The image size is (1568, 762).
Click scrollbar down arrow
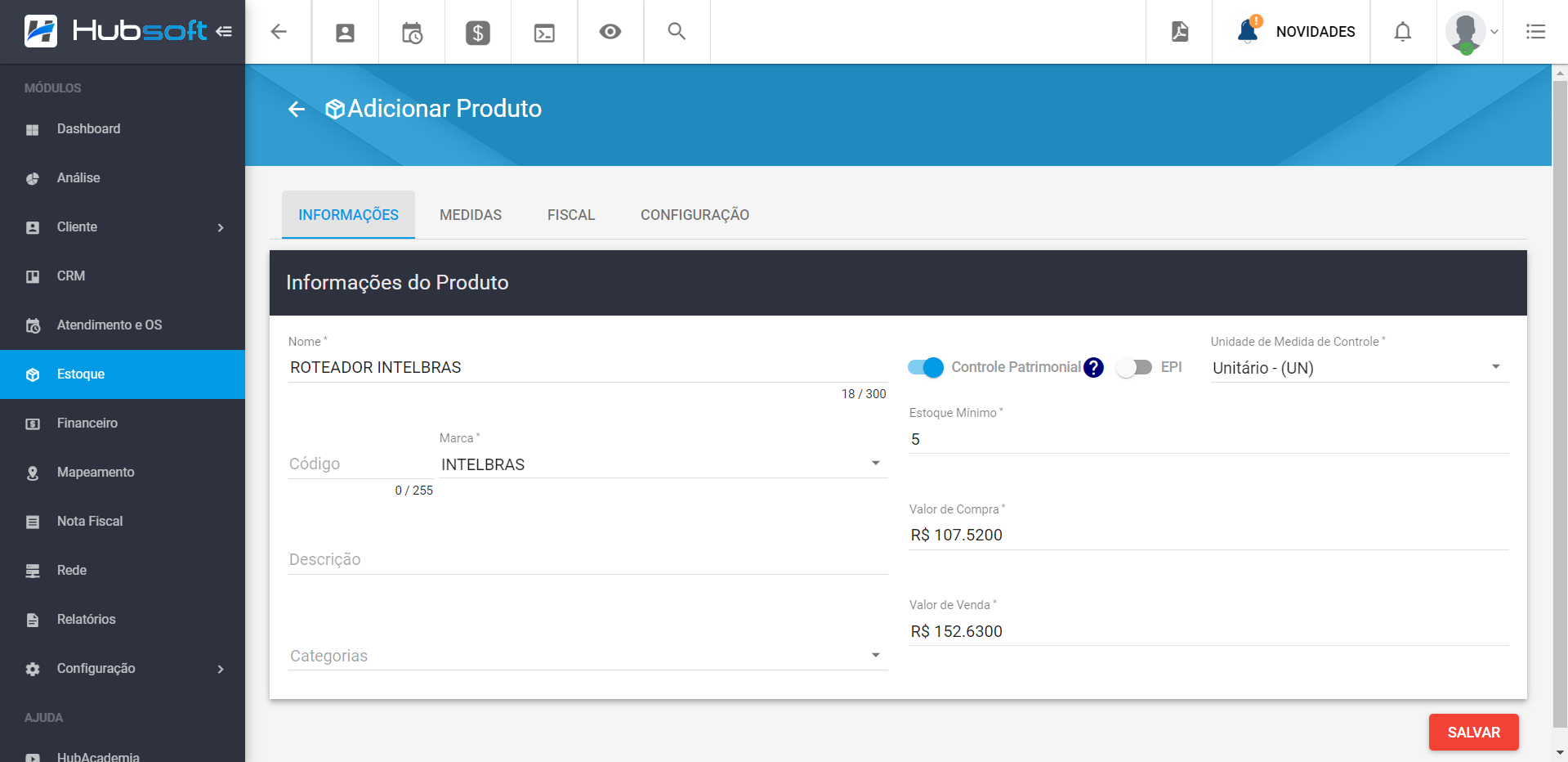tap(1560, 752)
